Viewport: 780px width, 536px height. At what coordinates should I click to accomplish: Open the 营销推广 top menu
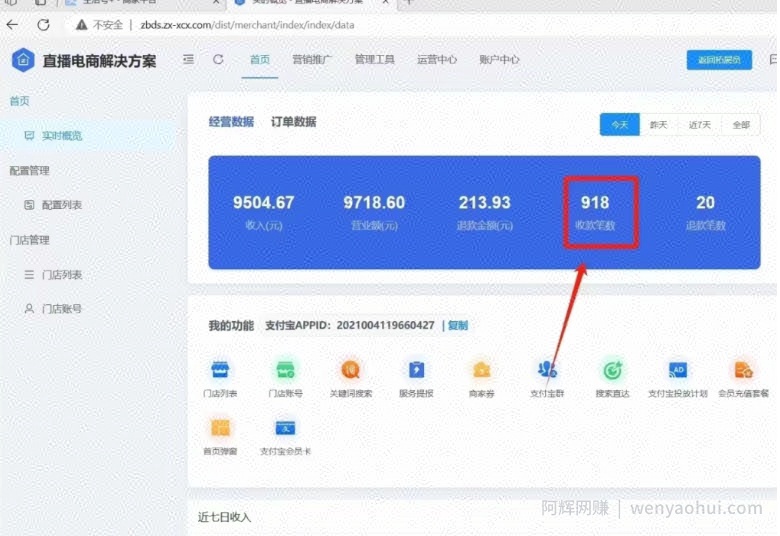coord(312,60)
